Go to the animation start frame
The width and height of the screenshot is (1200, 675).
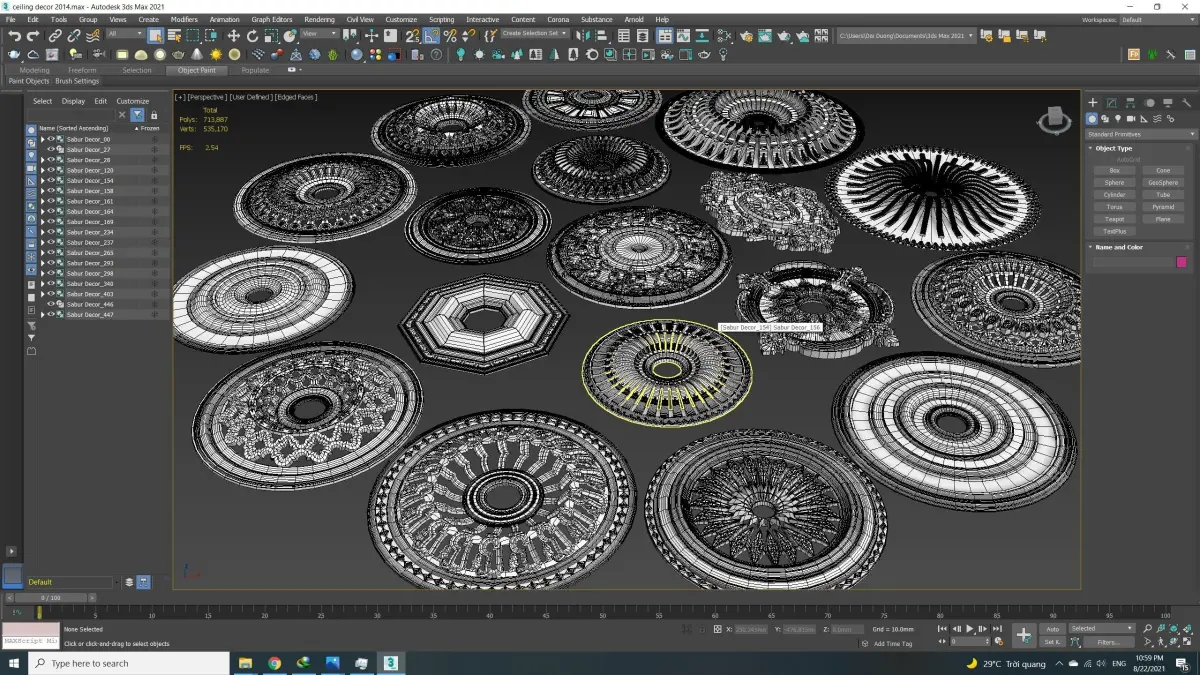[x=942, y=629]
